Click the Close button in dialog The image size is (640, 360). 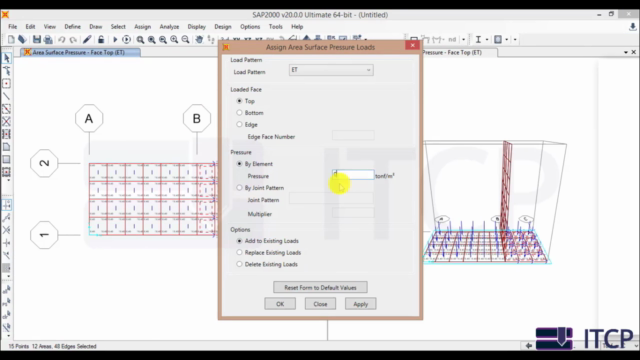coord(320,304)
